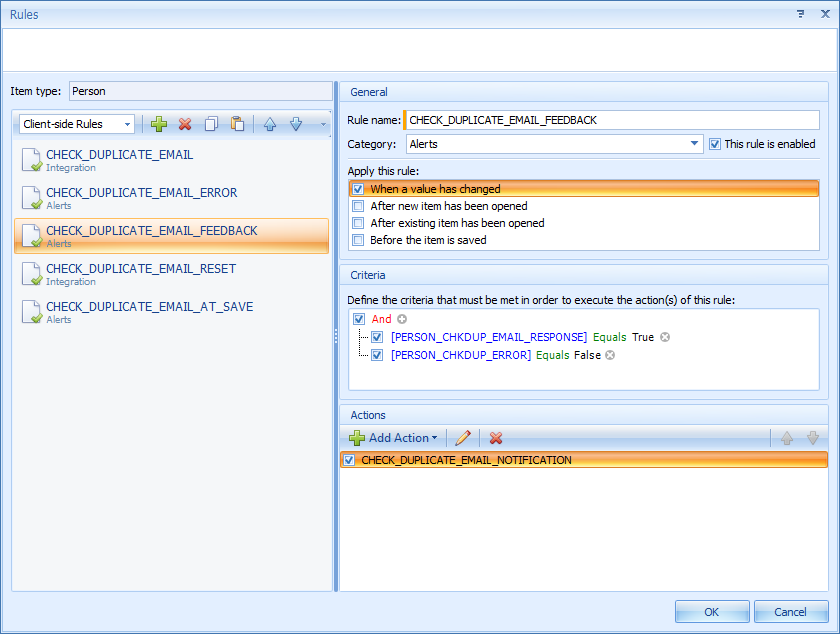Click the green plus add rule icon
The width and height of the screenshot is (840, 634).
[159, 124]
